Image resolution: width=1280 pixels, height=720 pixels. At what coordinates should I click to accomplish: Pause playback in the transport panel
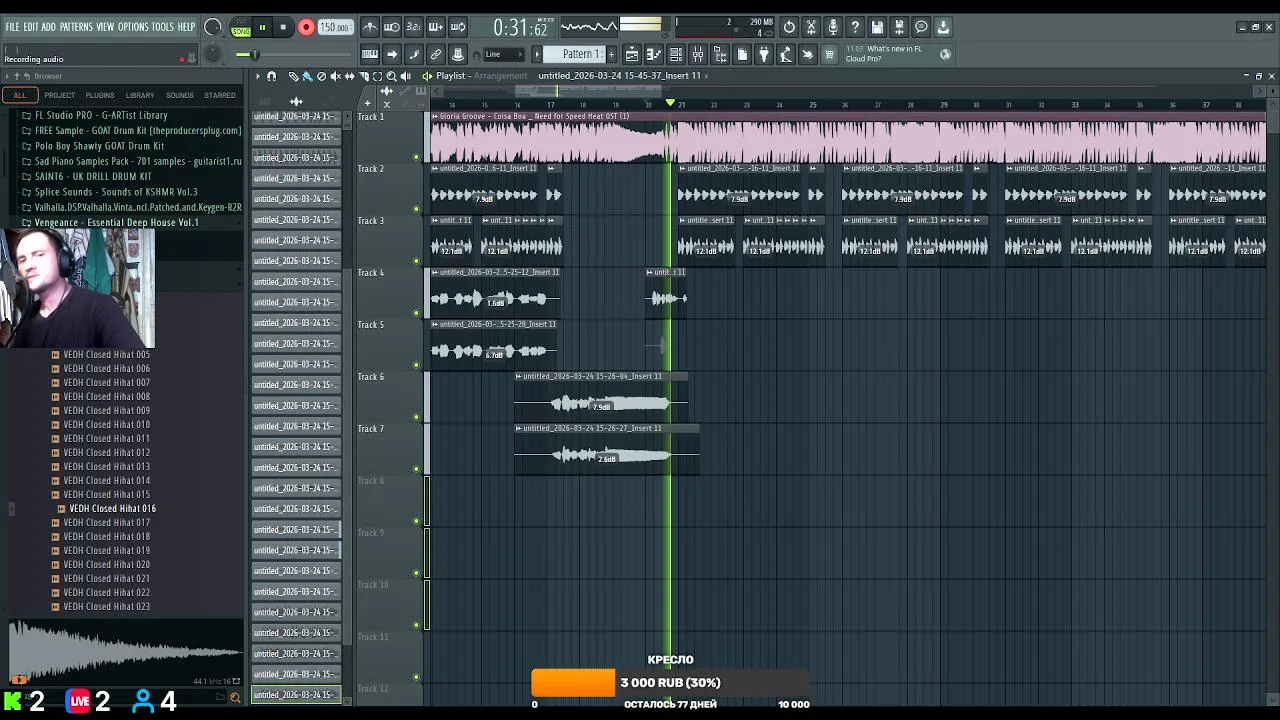[262, 27]
